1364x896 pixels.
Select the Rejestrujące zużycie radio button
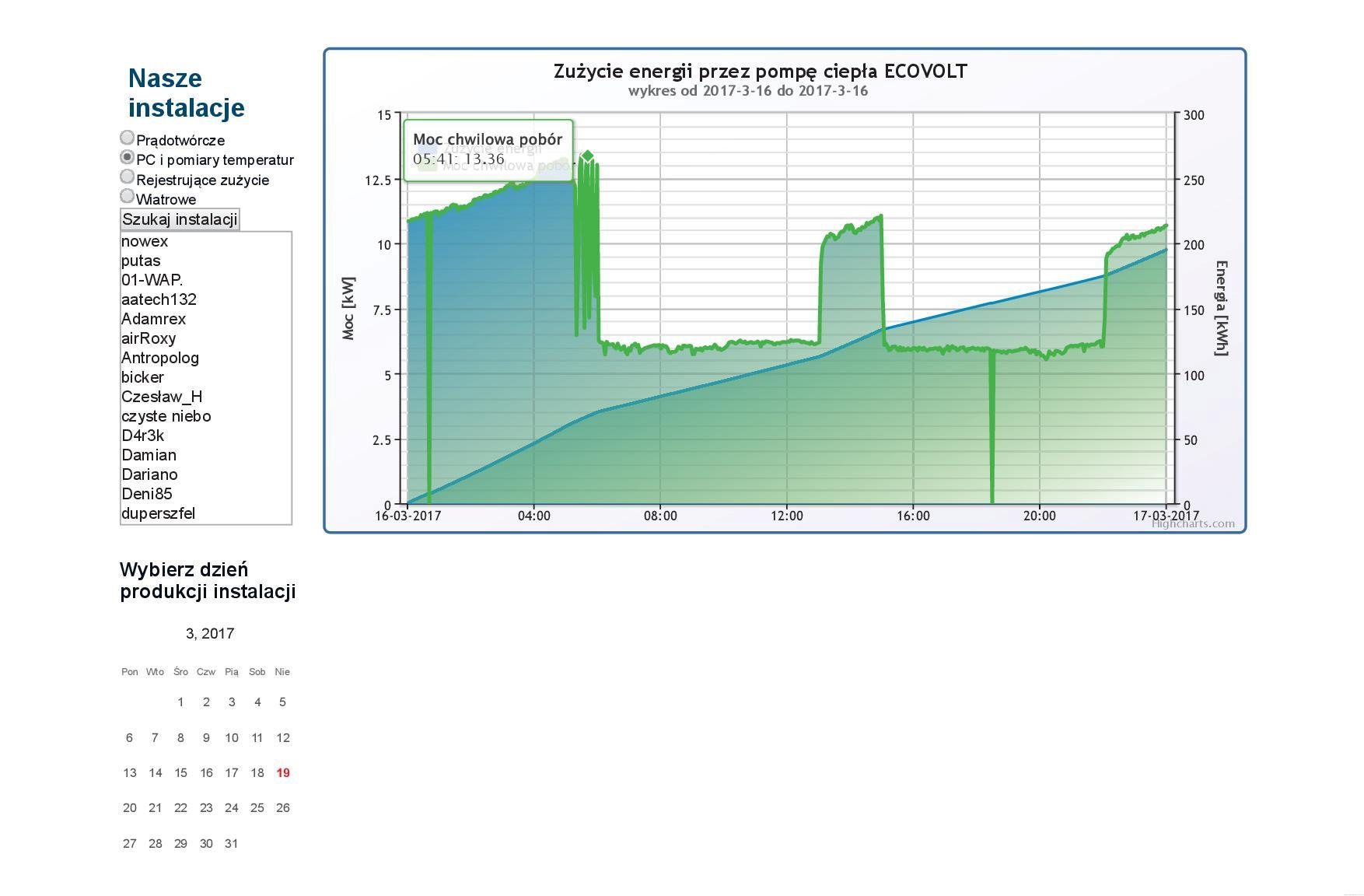click(x=127, y=177)
